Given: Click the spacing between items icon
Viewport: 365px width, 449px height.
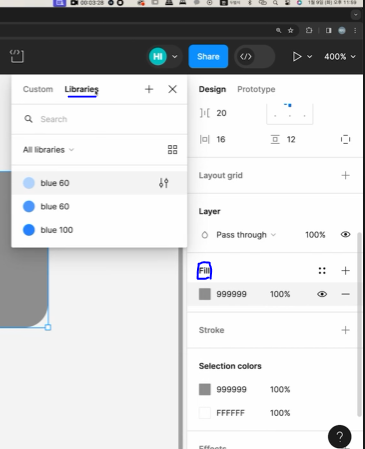Looking at the screenshot, I should pyautogui.click(x=205, y=113).
